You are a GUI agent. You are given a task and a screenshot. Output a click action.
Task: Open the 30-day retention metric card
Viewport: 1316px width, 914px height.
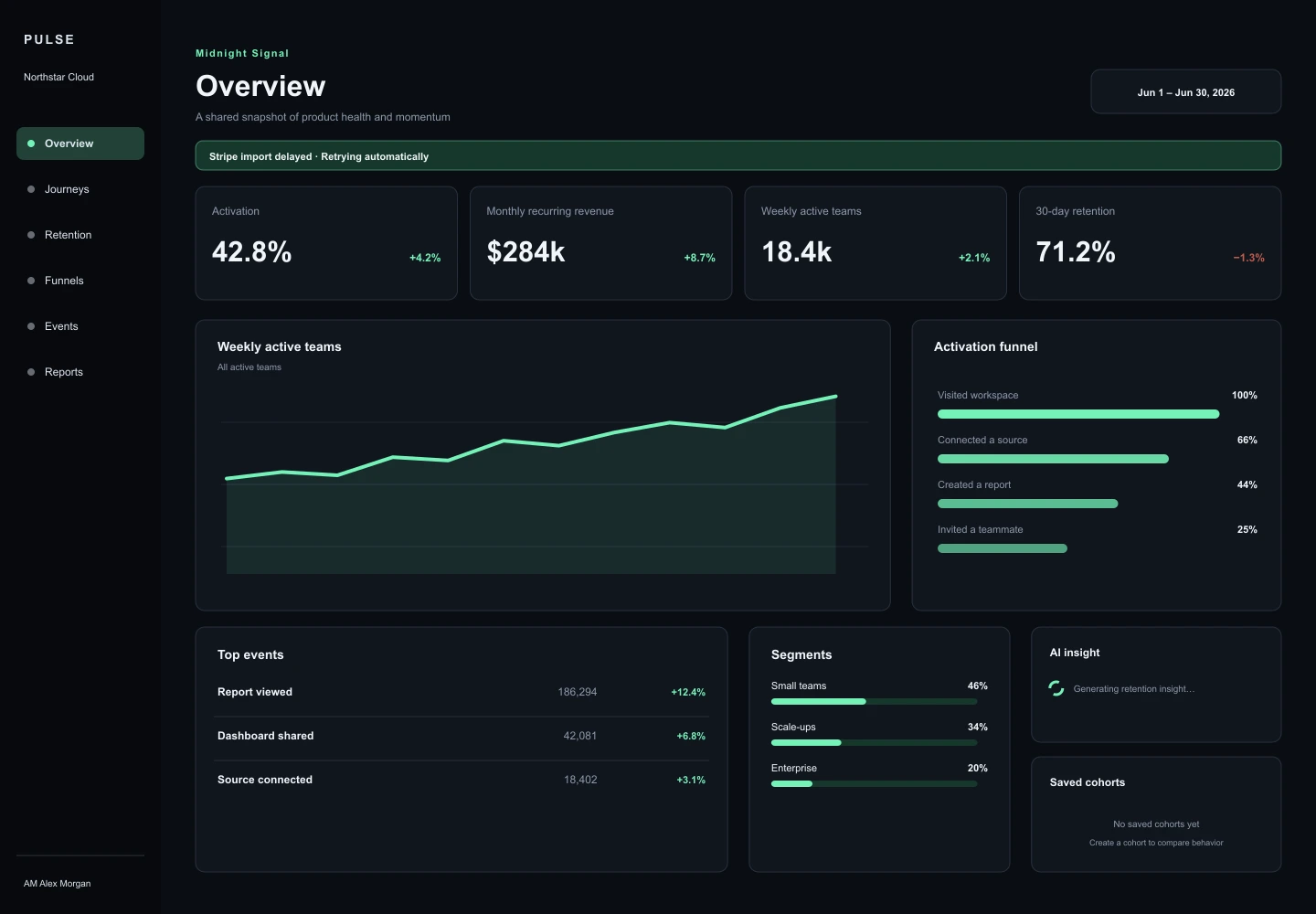click(x=1150, y=243)
